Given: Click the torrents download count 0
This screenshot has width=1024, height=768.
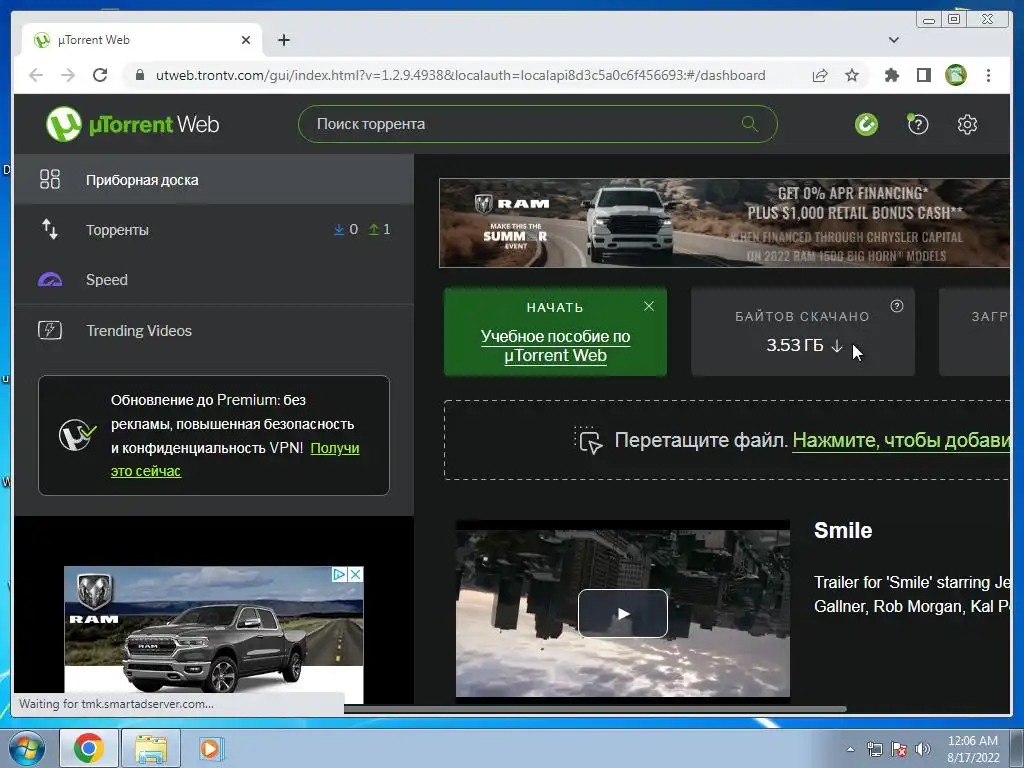Looking at the screenshot, I should pos(346,229).
